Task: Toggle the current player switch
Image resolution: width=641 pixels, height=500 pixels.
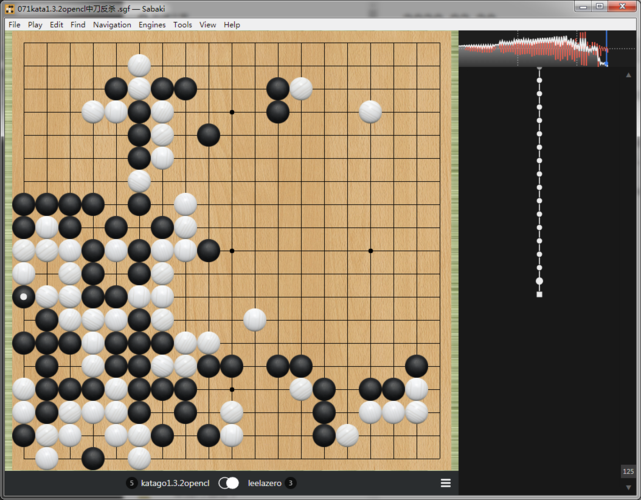Action: pos(229,483)
